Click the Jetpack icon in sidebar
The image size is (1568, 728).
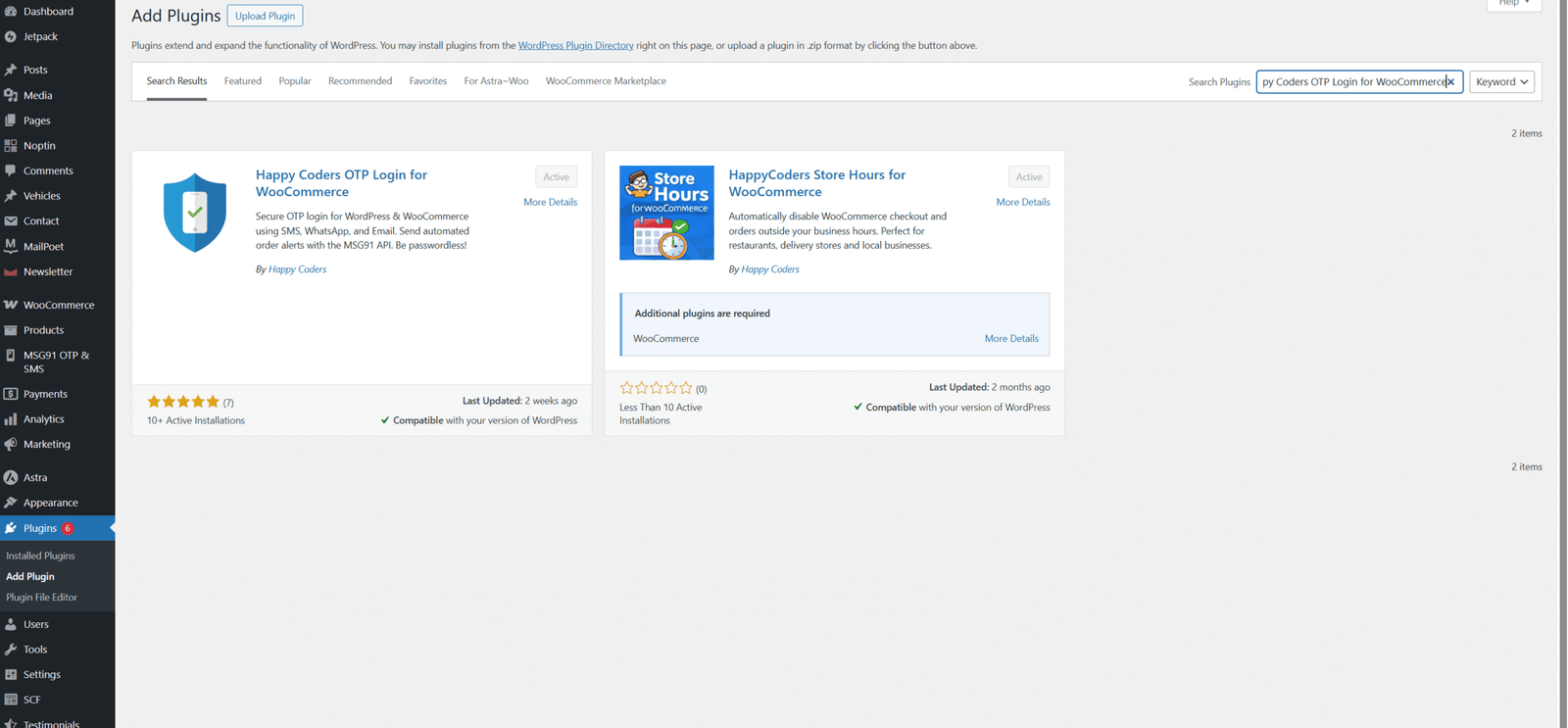click(11, 37)
